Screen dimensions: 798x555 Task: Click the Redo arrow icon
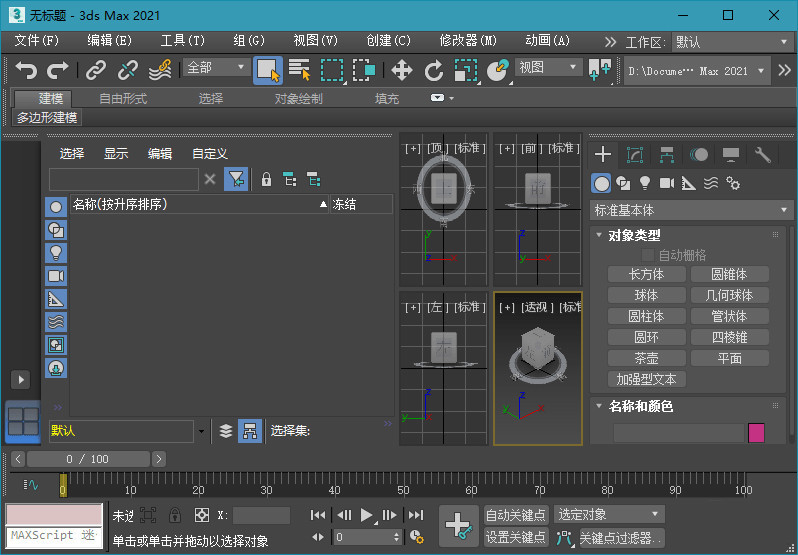[x=58, y=70]
